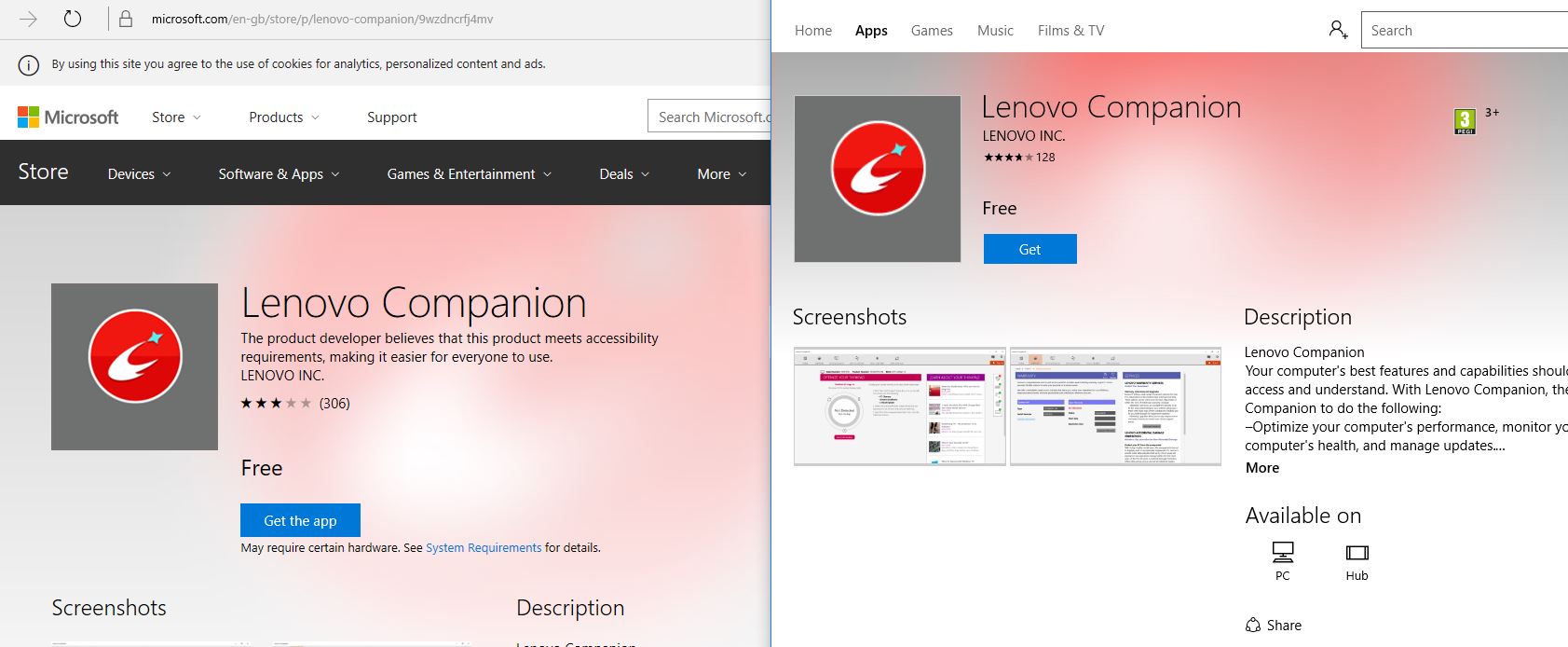Click the Search Microsoft.com input field

(710, 117)
